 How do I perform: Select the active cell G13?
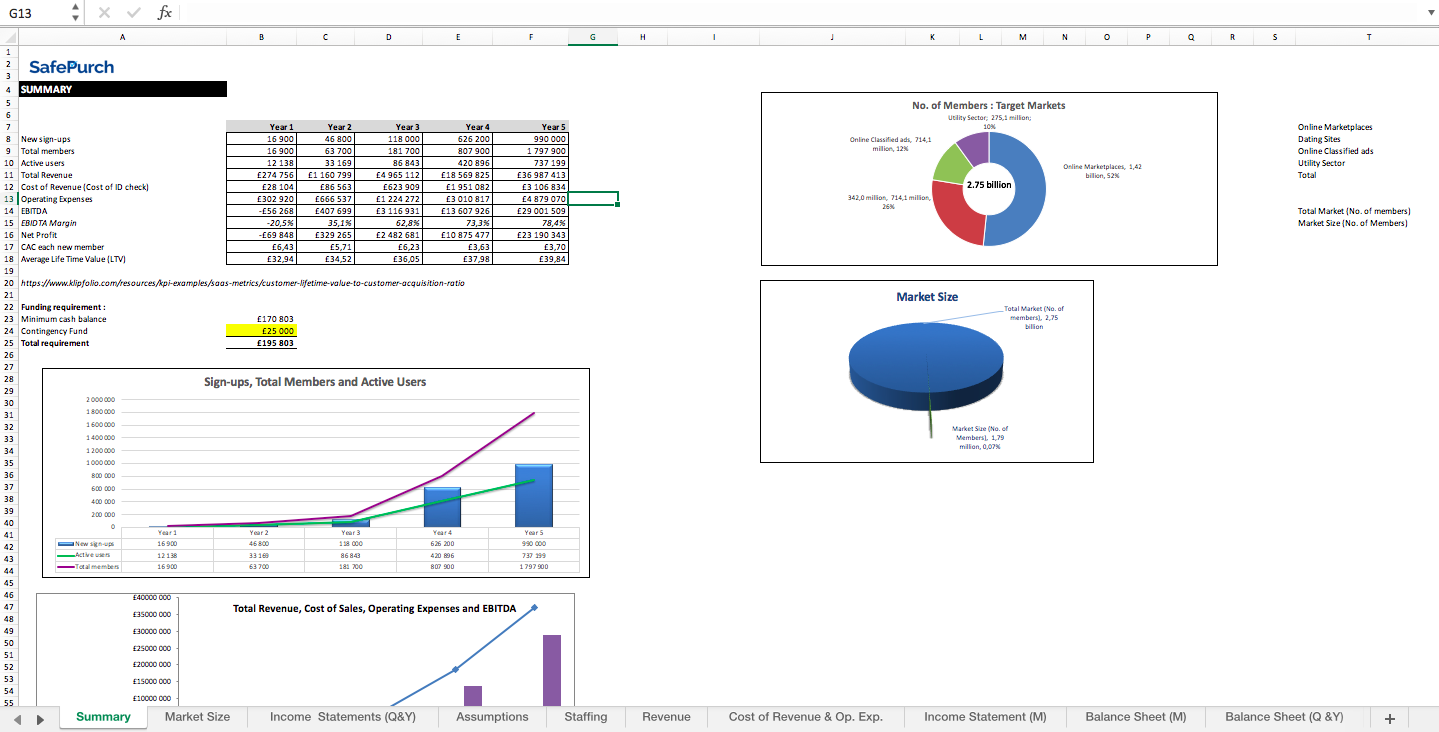tap(593, 199)
